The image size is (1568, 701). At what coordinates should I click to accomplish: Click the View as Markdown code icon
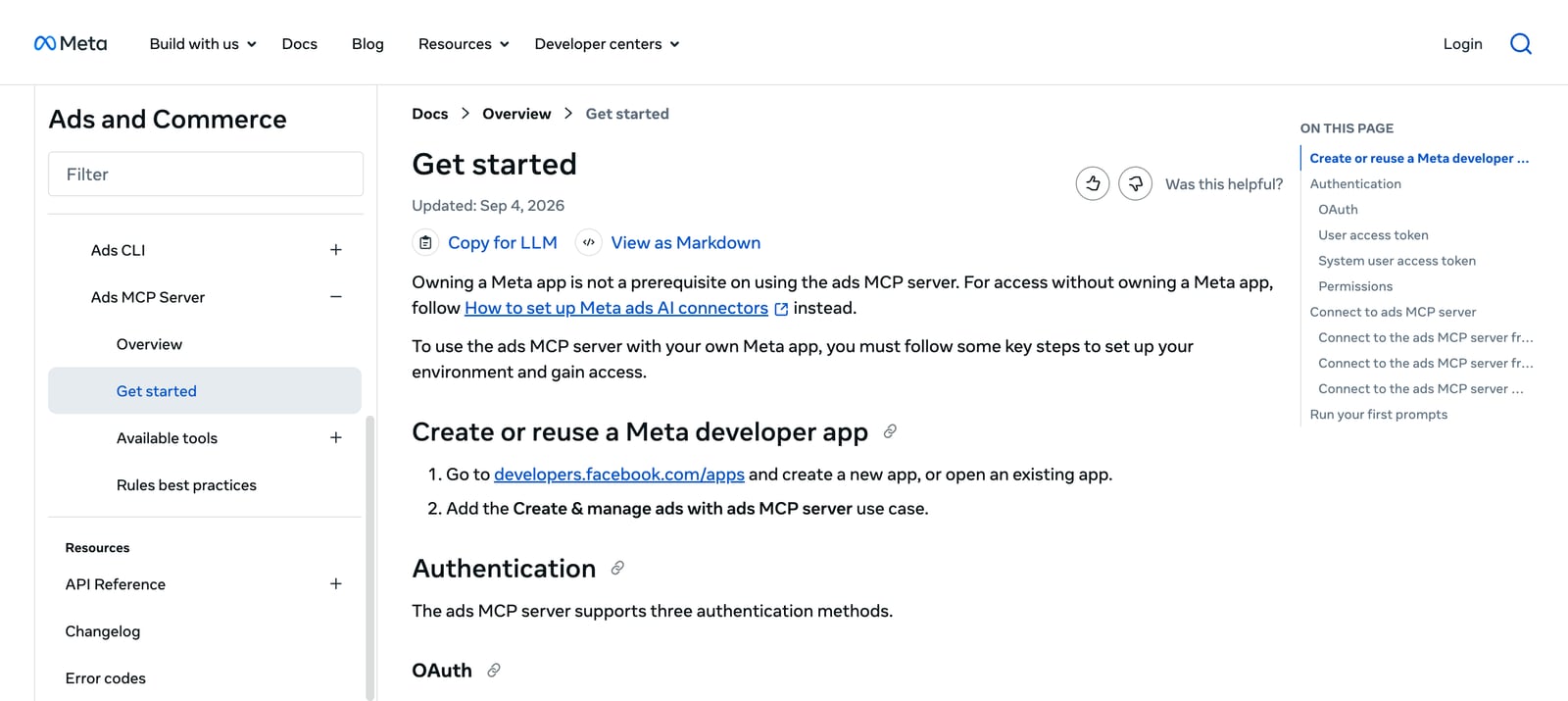tap(588, 242)
